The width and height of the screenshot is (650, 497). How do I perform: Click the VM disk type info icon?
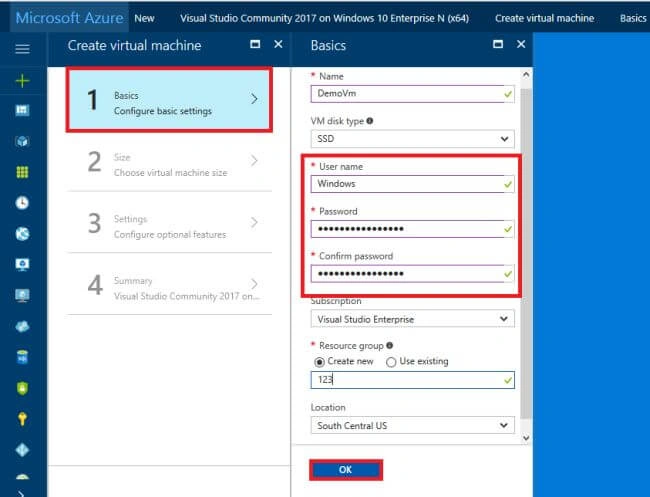[370, 121]
